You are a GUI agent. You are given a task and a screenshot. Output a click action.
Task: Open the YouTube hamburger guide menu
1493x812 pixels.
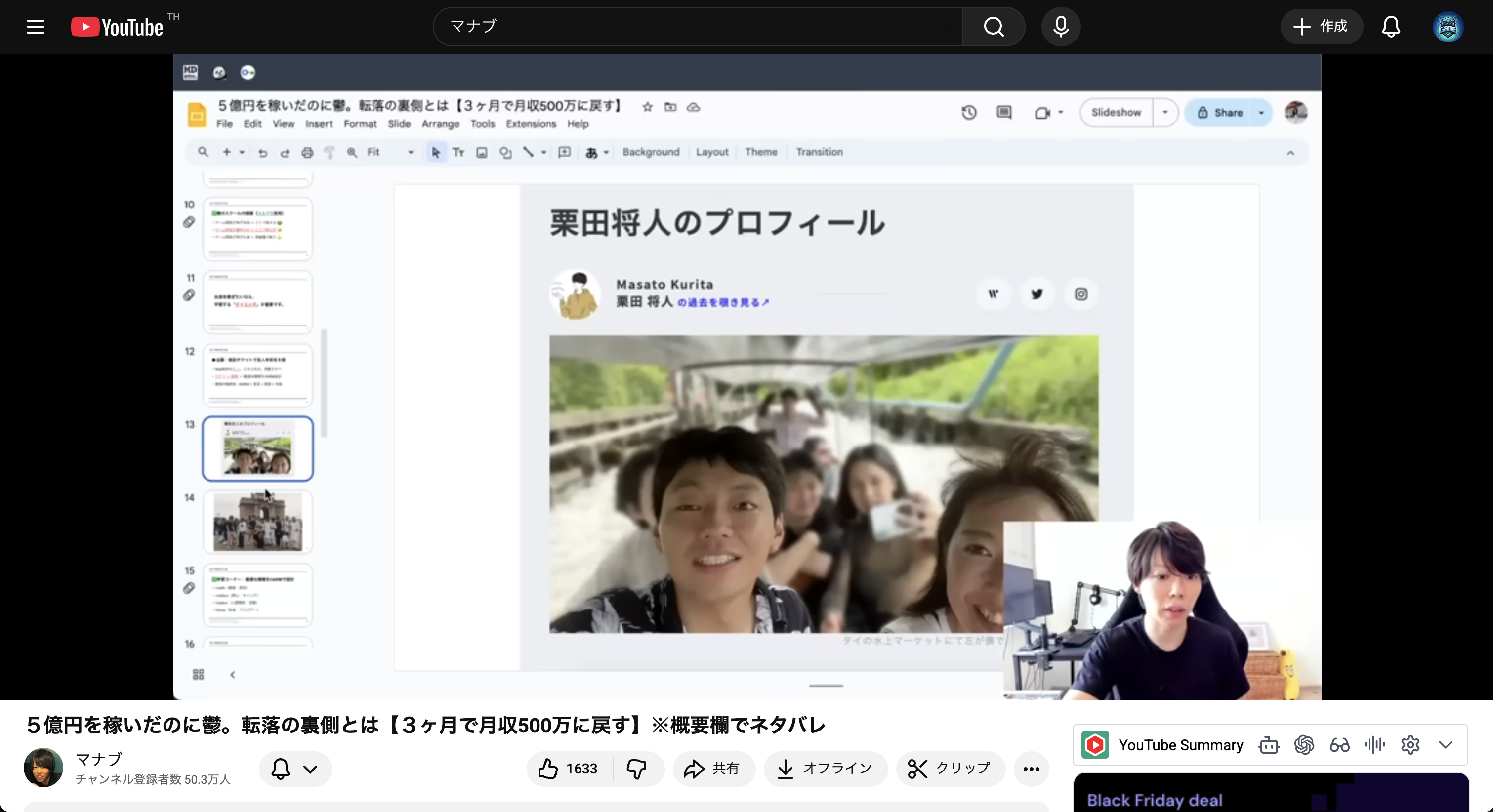tap(36, 27)
